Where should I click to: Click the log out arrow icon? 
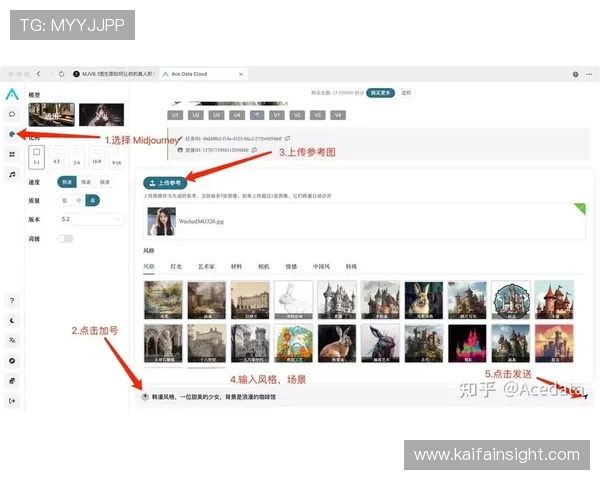tap(12, 401)
